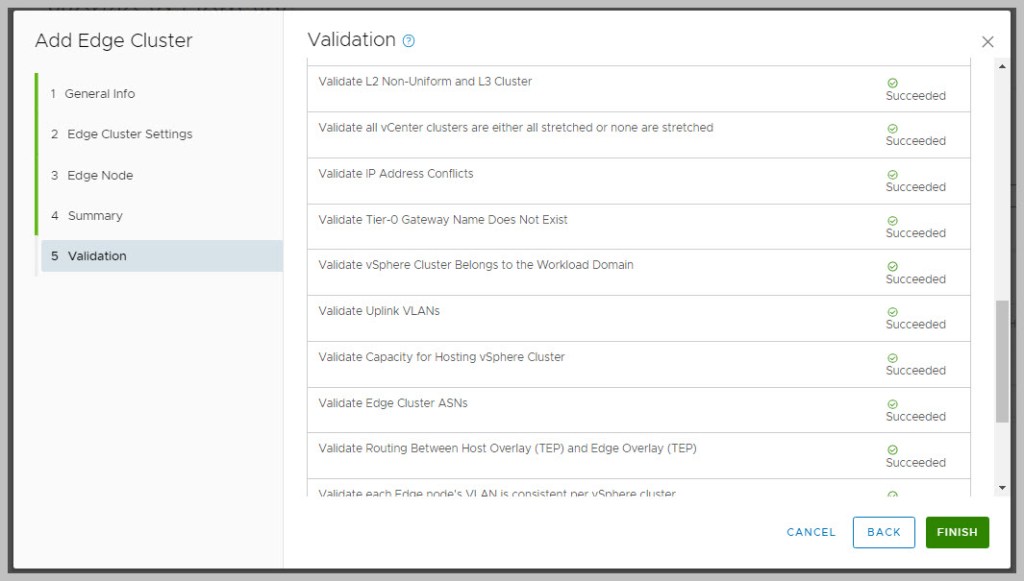1024x581 pixels.
Task: Go to General Info step
Action: click(99, 94)
